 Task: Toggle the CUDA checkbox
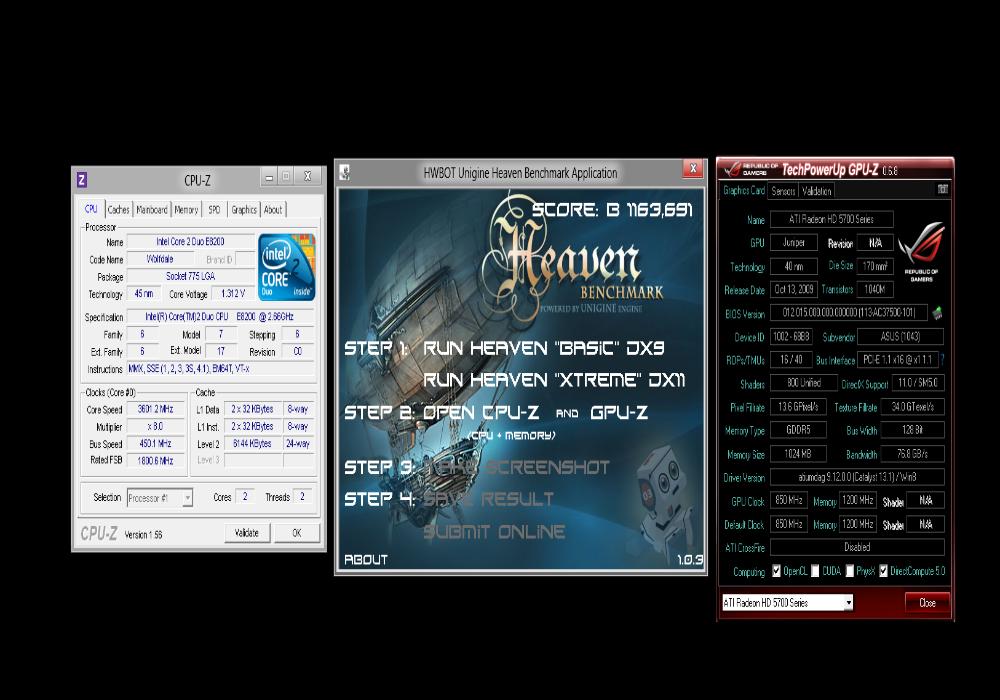tap(814, 571)
